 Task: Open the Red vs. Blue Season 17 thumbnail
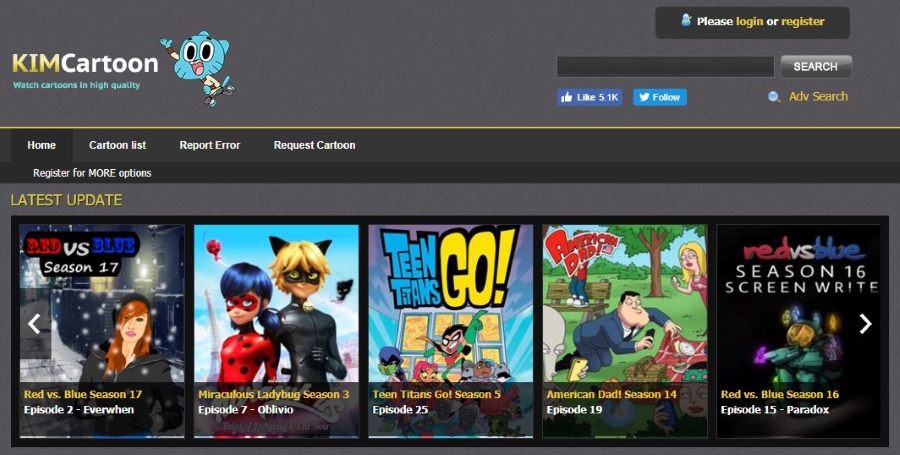102,331
